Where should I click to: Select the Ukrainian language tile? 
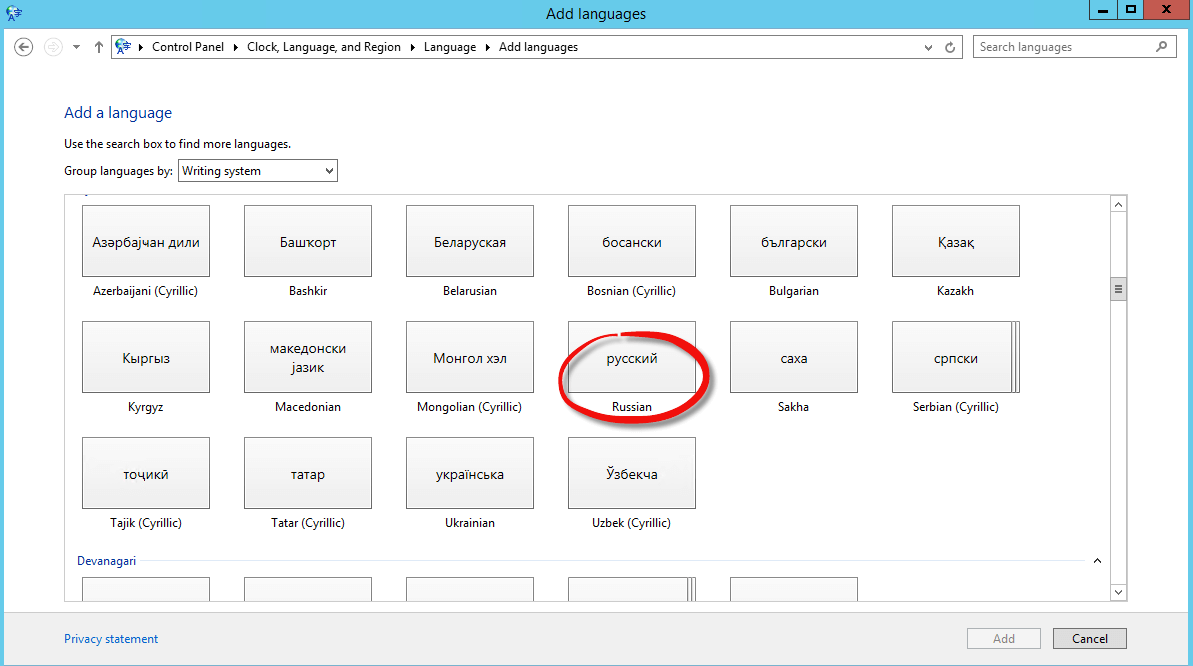(470, 474)
